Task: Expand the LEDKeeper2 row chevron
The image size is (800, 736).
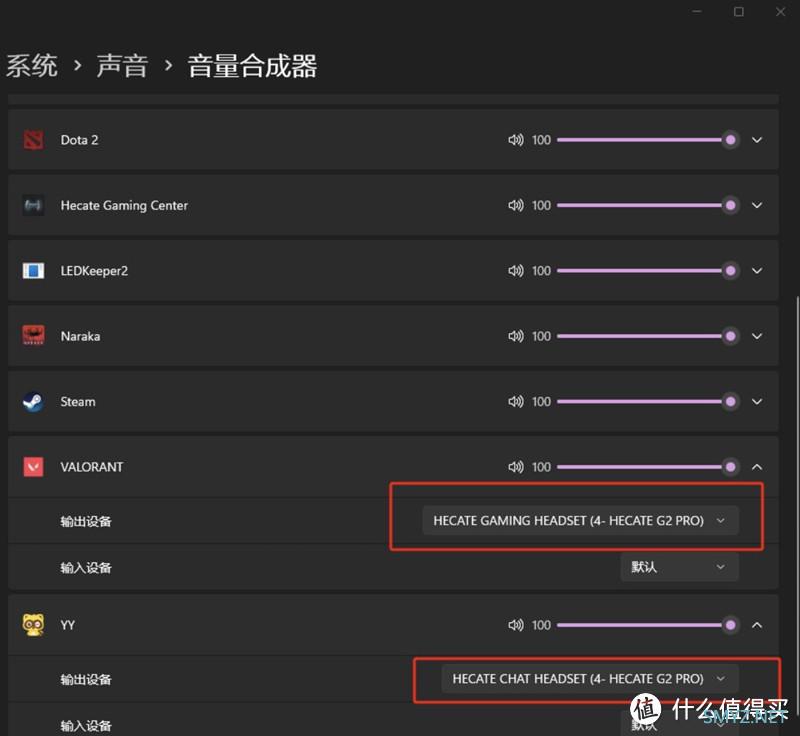Action: pyautogui.click(x=757, y=270)
